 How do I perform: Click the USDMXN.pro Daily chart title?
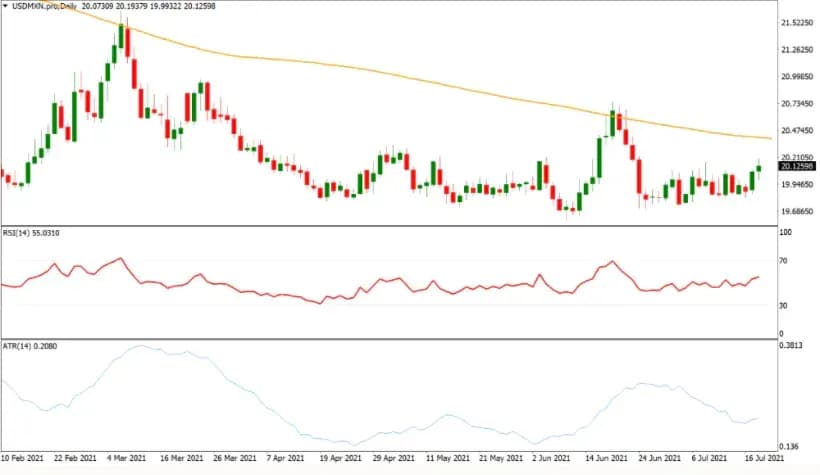click(x=44, y=6)
